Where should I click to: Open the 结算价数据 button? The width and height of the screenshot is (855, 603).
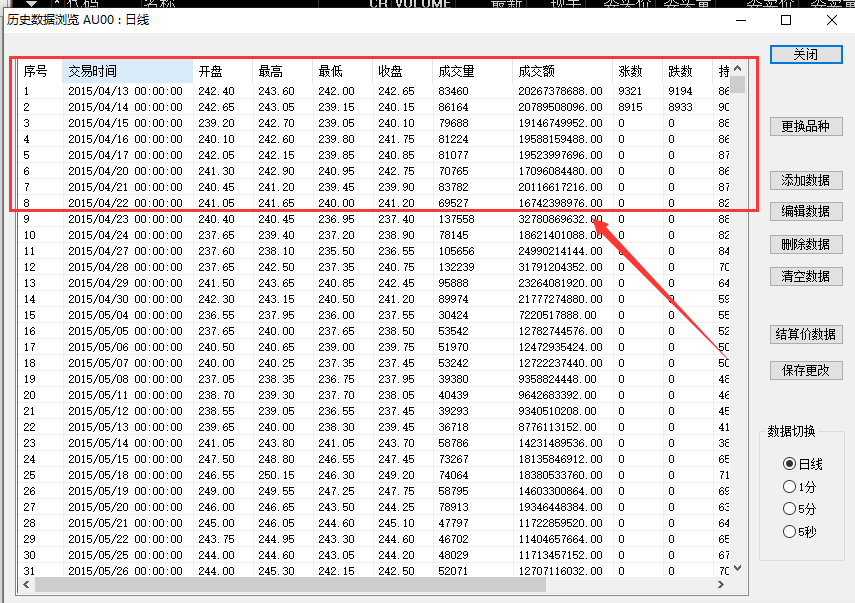(806, 334)
